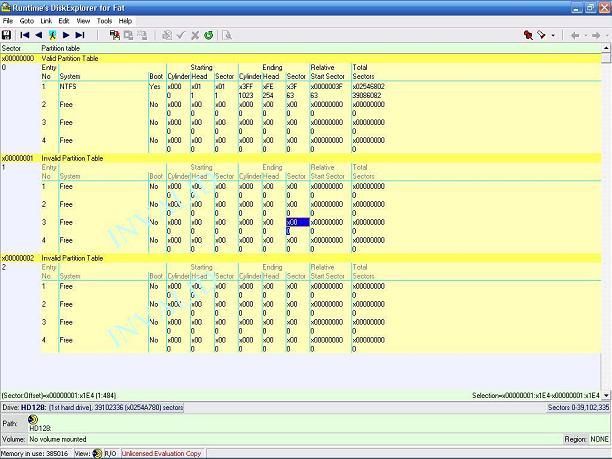Click the xFE ending head value
This screenshot has height=459, width=612.
[268, 86]
